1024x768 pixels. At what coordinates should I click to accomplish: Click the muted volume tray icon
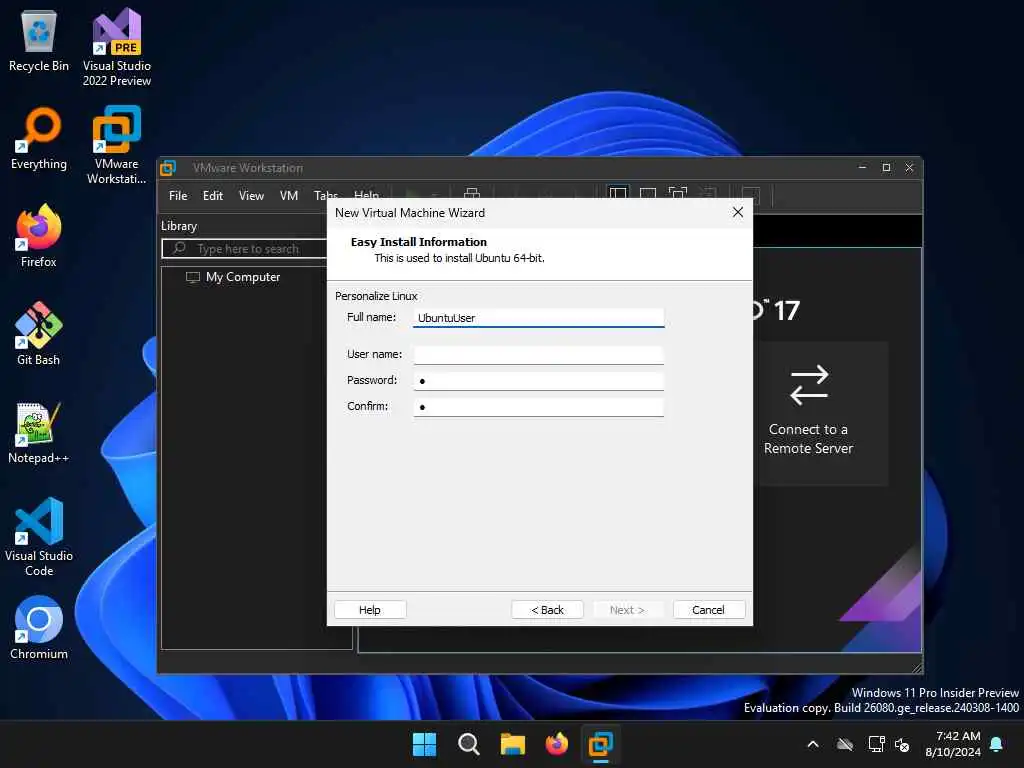click(902, 744)
